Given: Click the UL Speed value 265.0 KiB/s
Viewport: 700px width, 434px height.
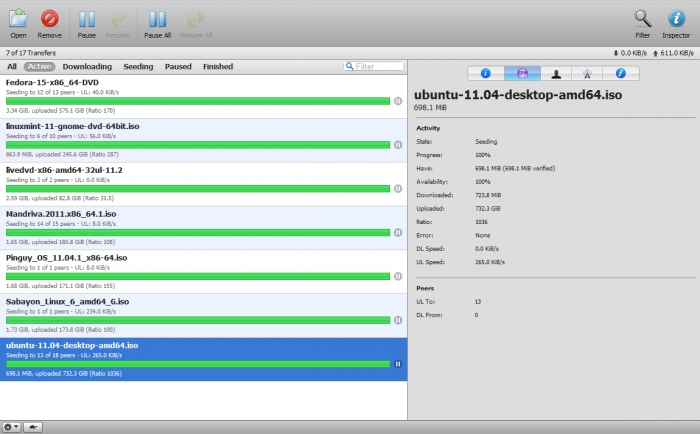Looking at the screenshot, I should (x=490, y=262).
